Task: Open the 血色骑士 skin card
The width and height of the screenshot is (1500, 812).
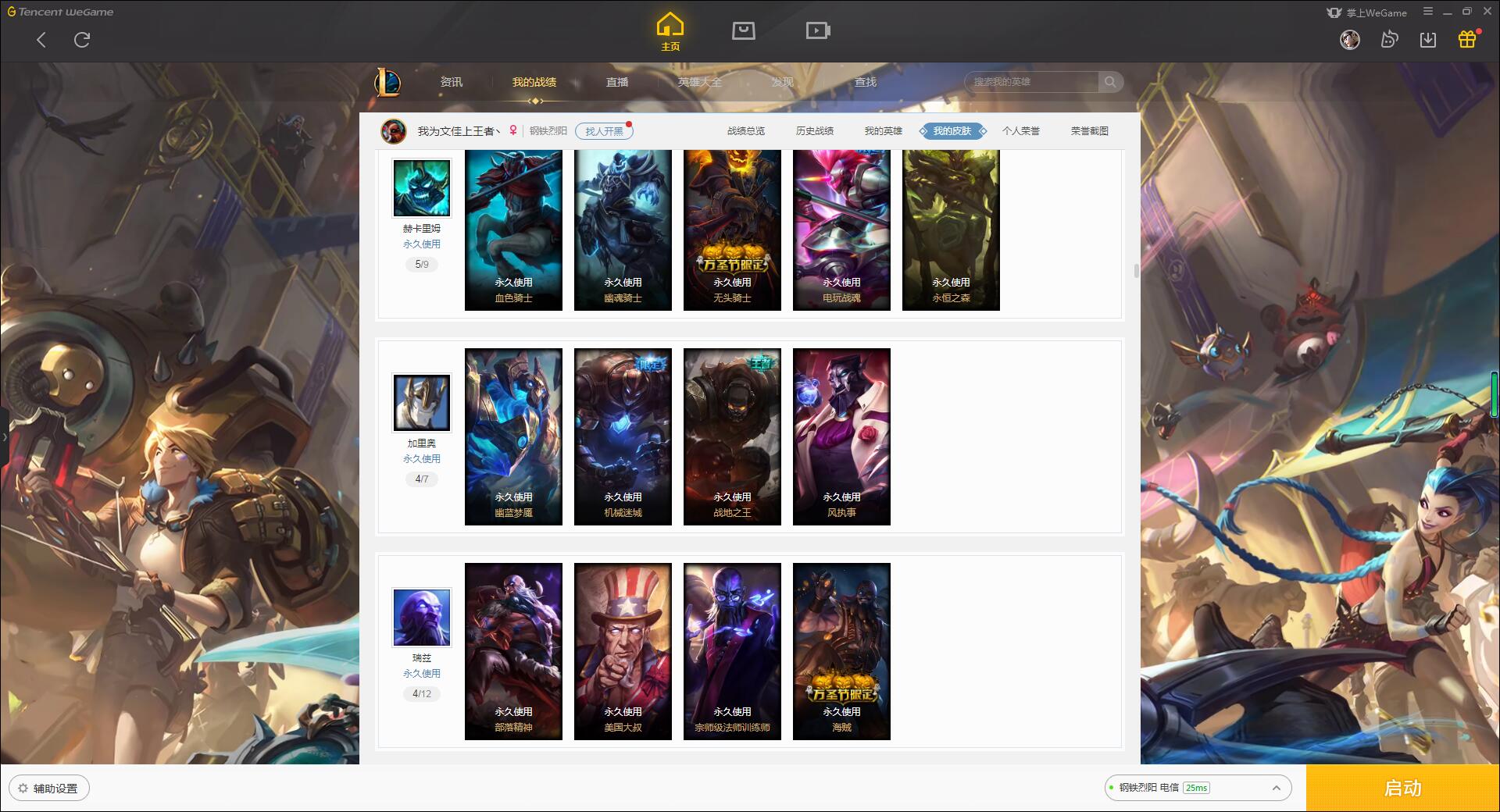Action: (x=513, y=230)
